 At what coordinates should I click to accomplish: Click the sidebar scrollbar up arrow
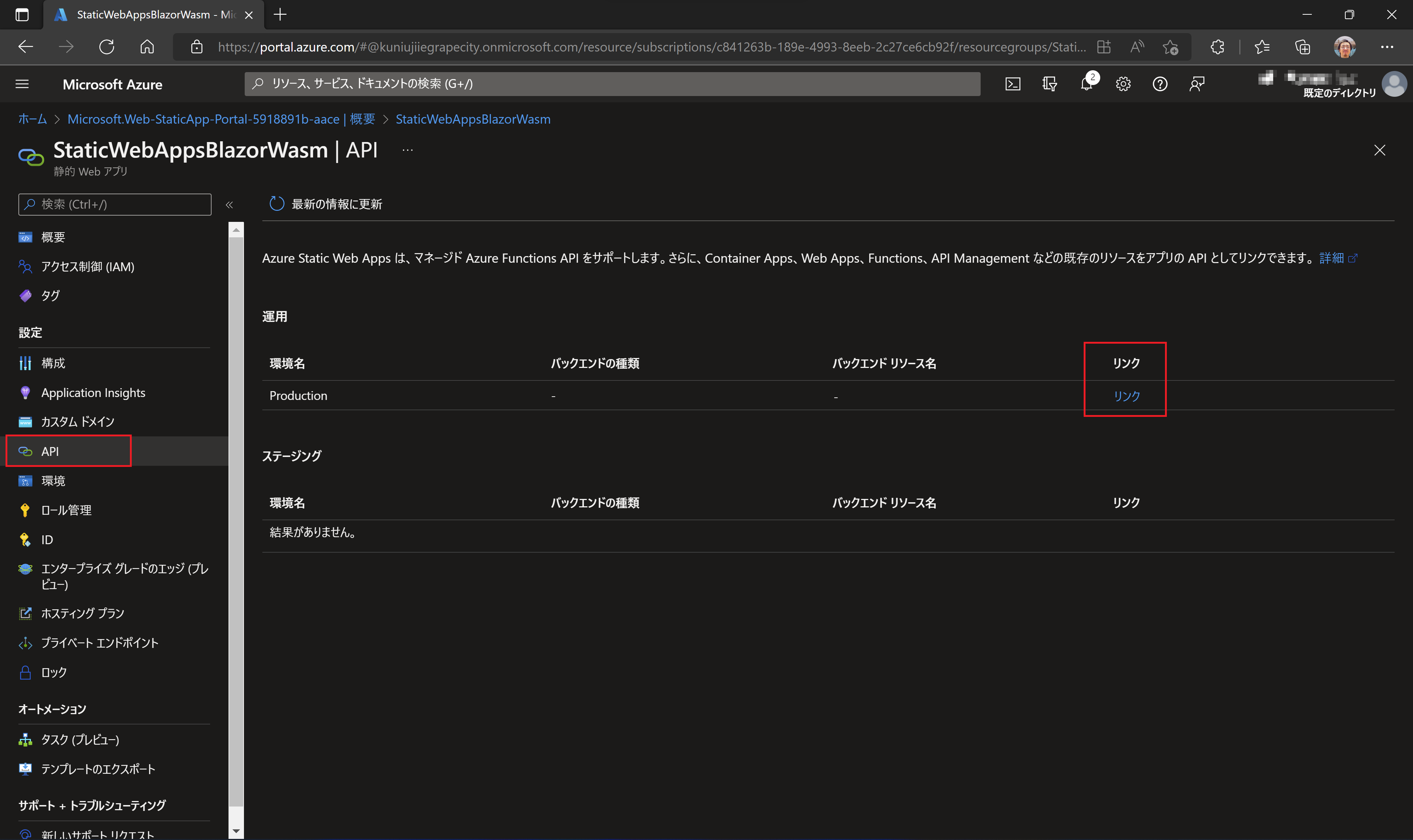point(236,230)
